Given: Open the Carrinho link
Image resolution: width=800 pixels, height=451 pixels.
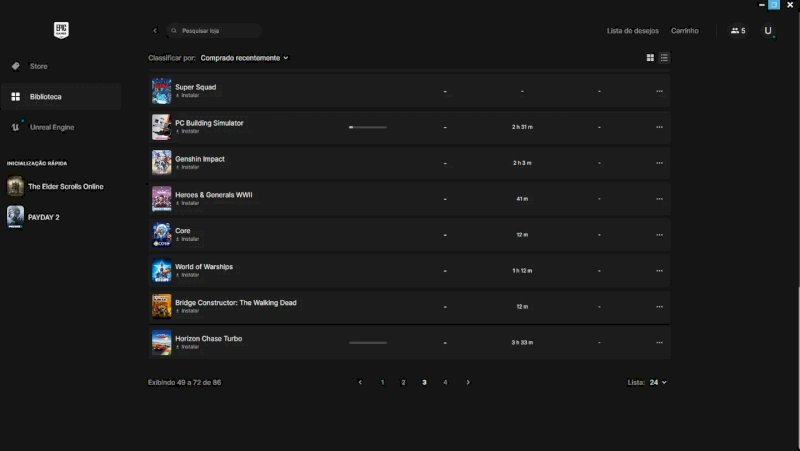Looking at the screenshot, I should pyautogui.click(x=685, y=31).
